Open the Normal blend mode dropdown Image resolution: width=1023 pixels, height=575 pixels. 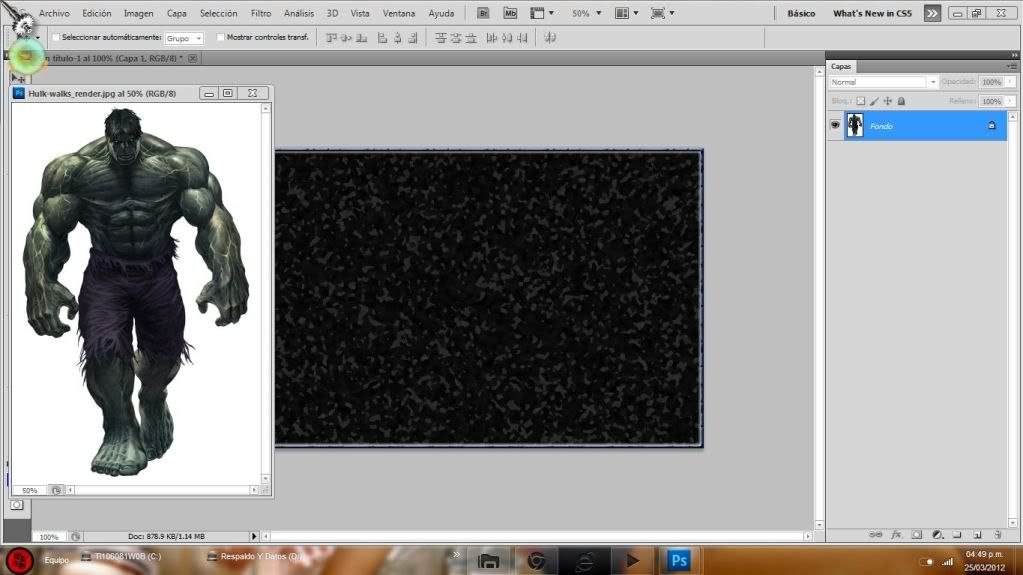point(883,82)
